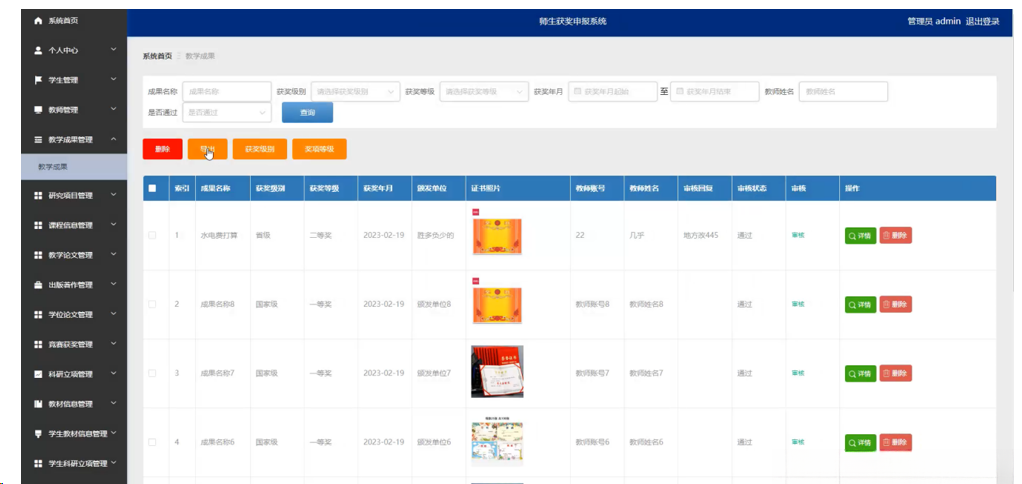The image size is (1022, 484).
Task: Click 退出登录 to log out
Action: pyautogui.click(x=983, y=21)
